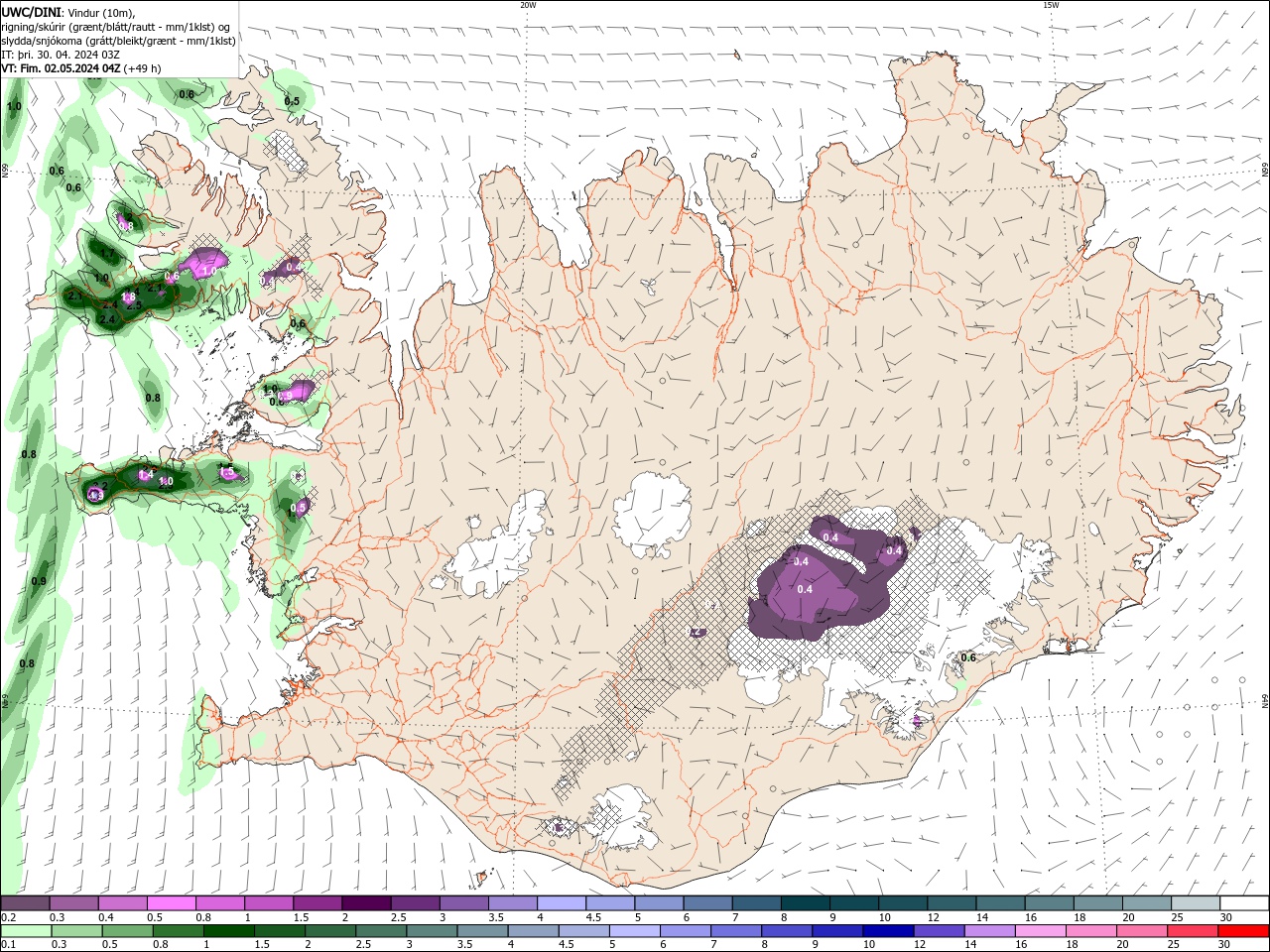Click the 0.2 swatch in the upper purple scale
Viewport: 1270px width, 952px height.
pos(25,903)
